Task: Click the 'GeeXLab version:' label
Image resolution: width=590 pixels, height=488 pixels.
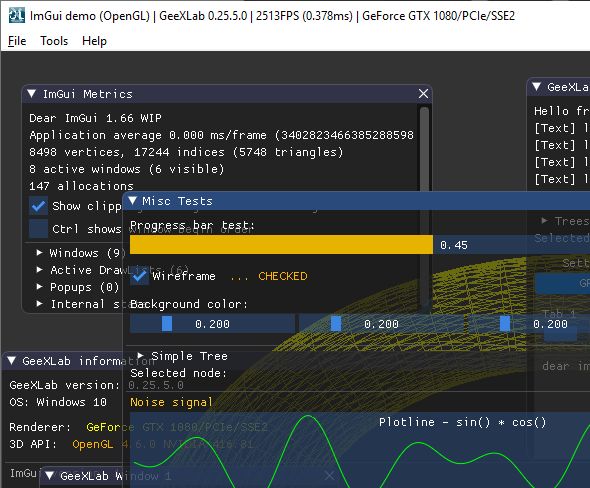Action: click(64, 385)
